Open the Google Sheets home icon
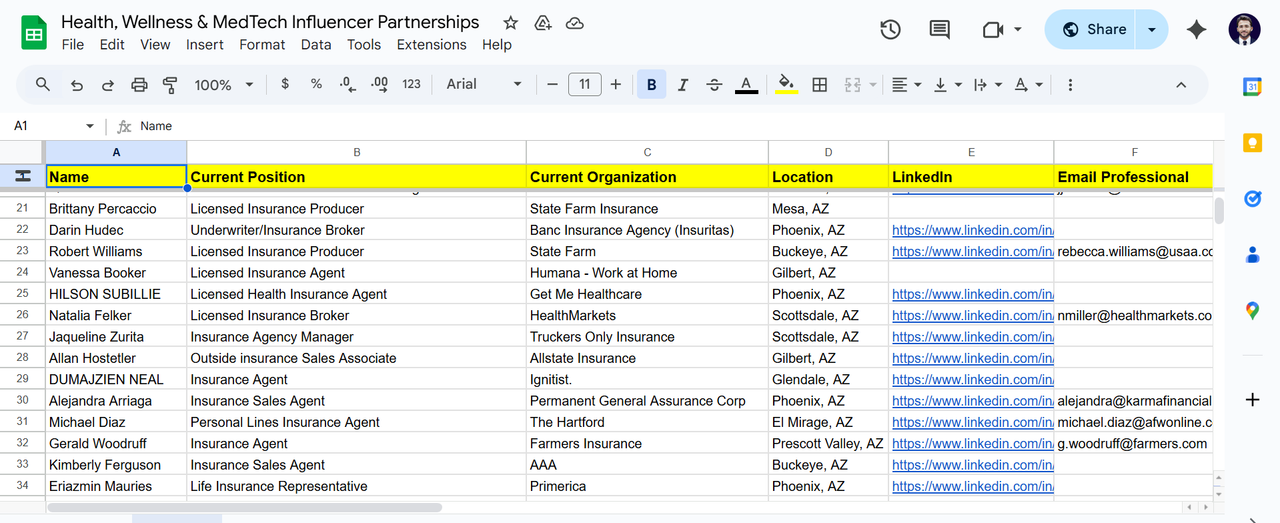 click(x=34, y=33)
